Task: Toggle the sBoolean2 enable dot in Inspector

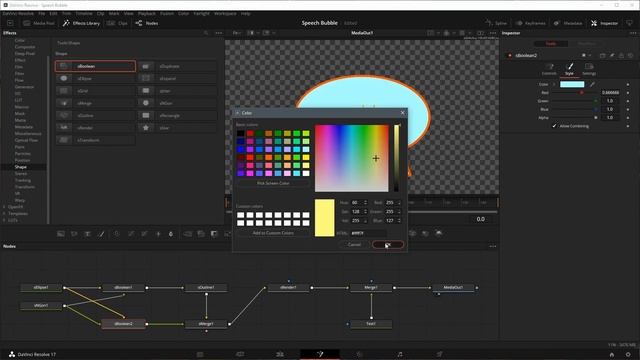Action: tap(510, 56)
